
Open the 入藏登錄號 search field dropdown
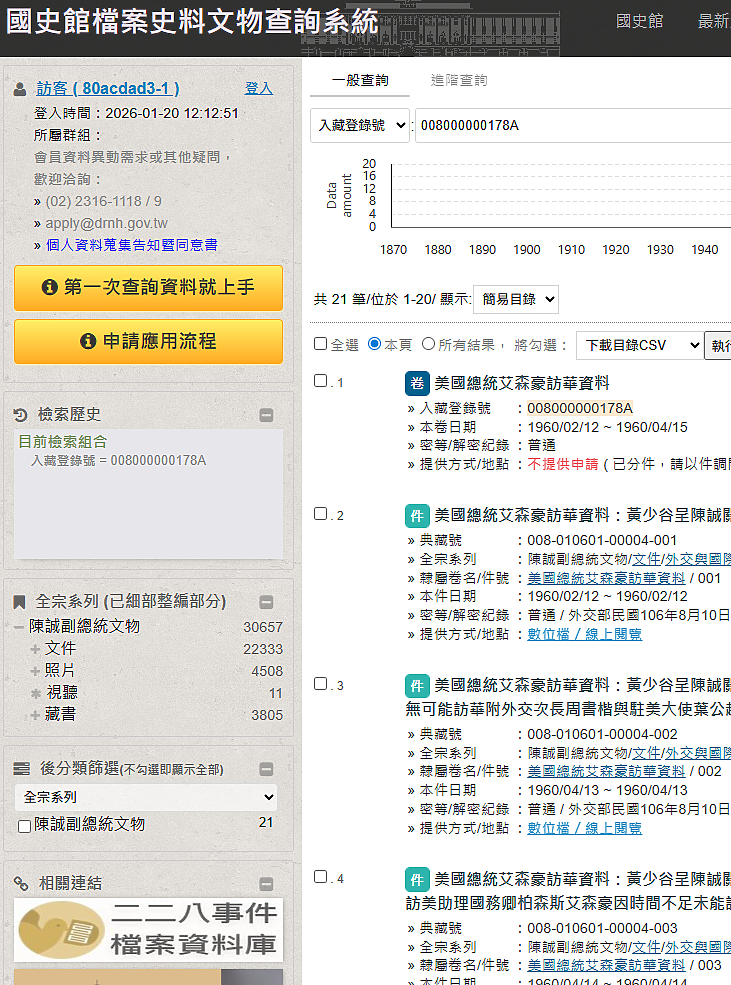pos(360,126)
